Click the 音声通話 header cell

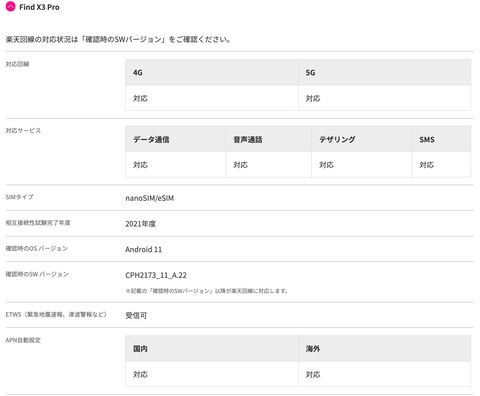269,139
